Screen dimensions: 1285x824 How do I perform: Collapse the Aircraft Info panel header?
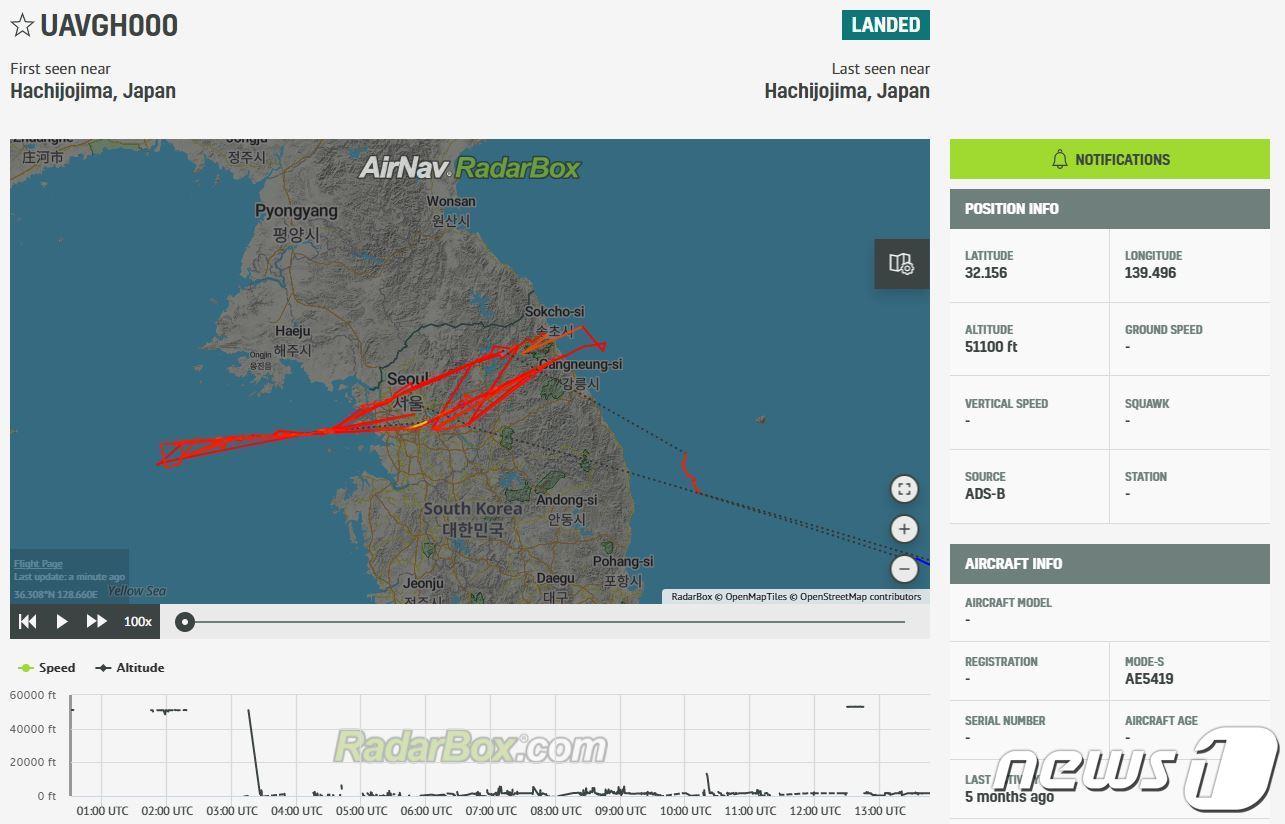click(1109, 564)
